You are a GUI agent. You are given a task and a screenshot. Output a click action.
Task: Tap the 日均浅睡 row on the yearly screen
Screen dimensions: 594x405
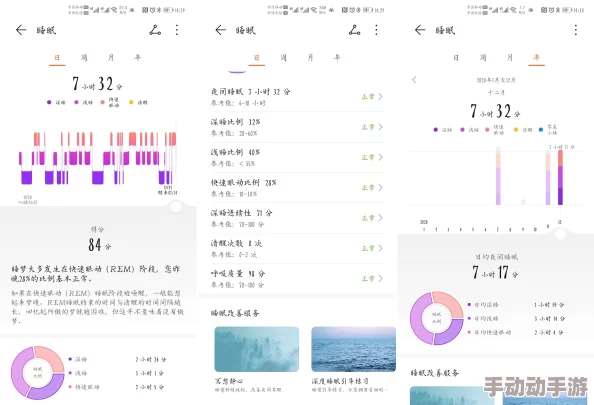[x=516, y=319]
